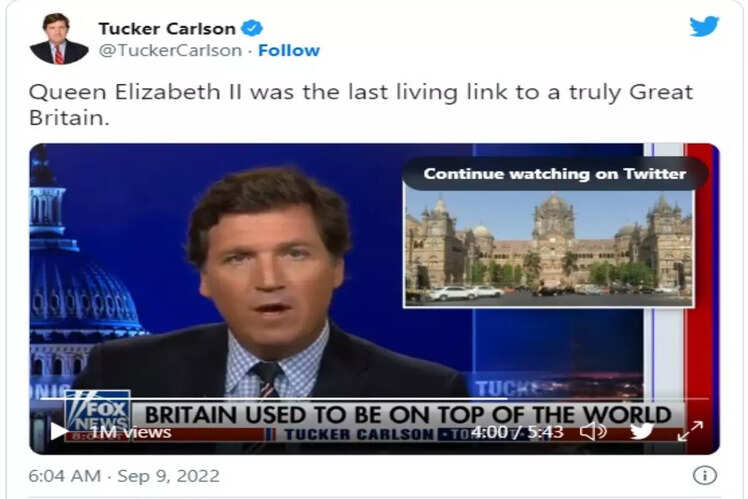Image resolution: width=748 pixels, height=499 pixels.
Task: Click the Queen Elizabeth II tweet text
Action: [x=361, y=104]
